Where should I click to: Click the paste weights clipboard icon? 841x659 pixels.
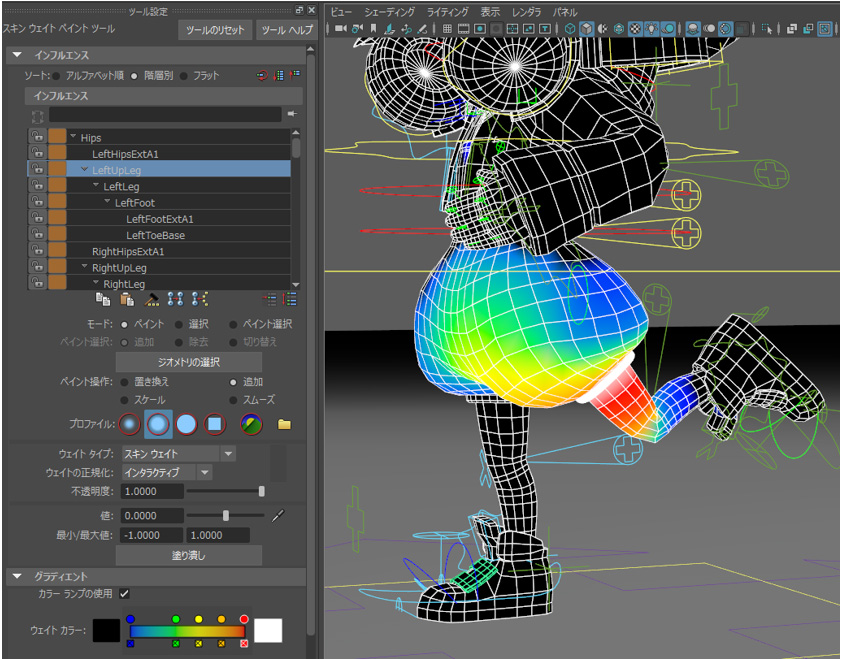[127, 299]
